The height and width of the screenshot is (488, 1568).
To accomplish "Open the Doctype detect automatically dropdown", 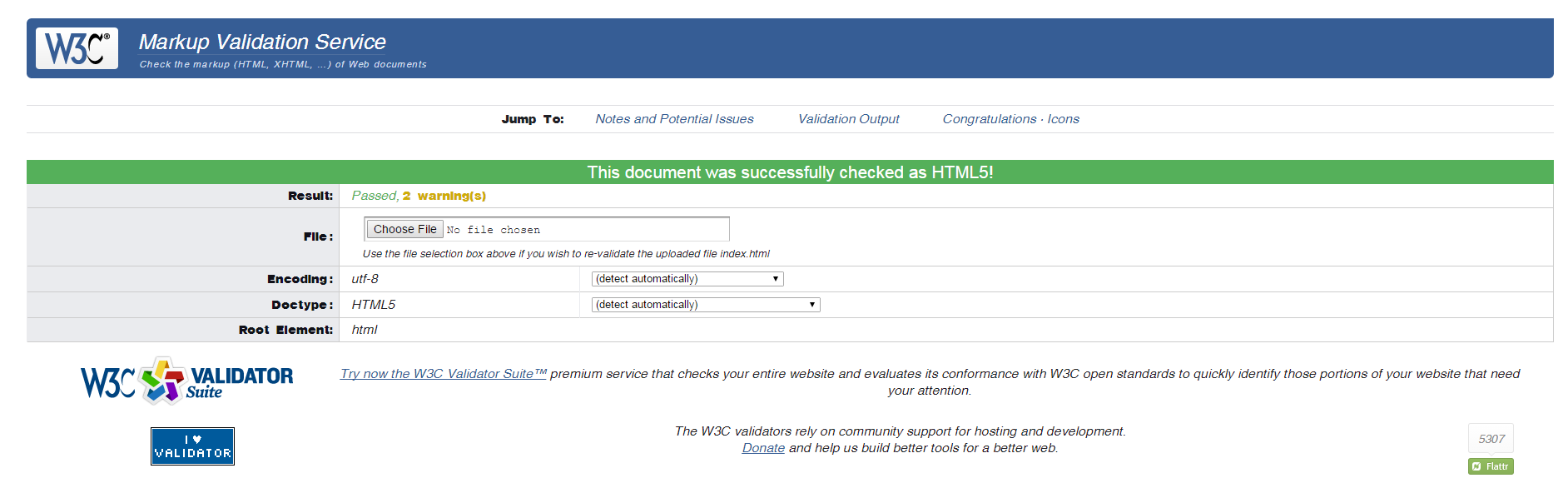I will [705, 305].
